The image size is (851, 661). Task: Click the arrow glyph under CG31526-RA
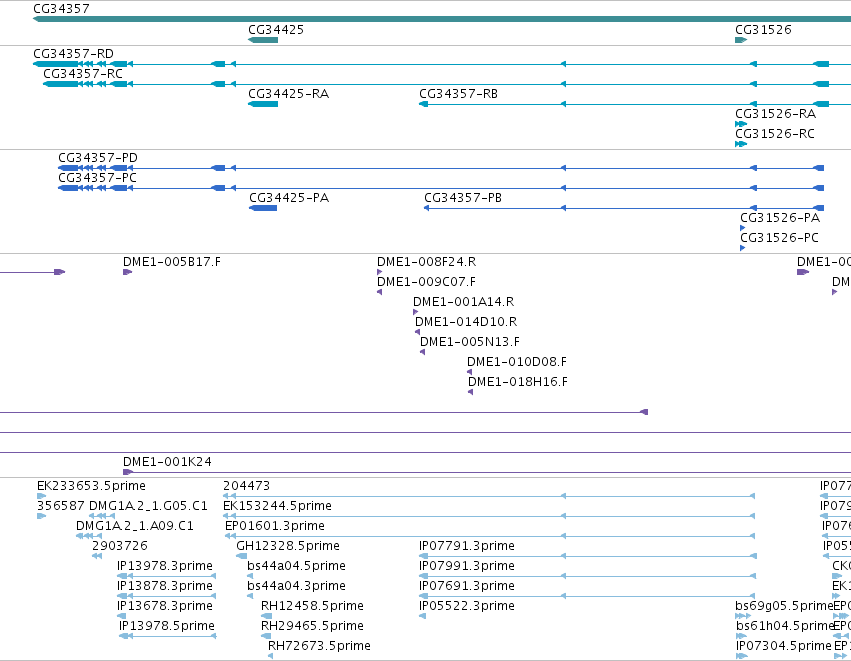(741, 124)
